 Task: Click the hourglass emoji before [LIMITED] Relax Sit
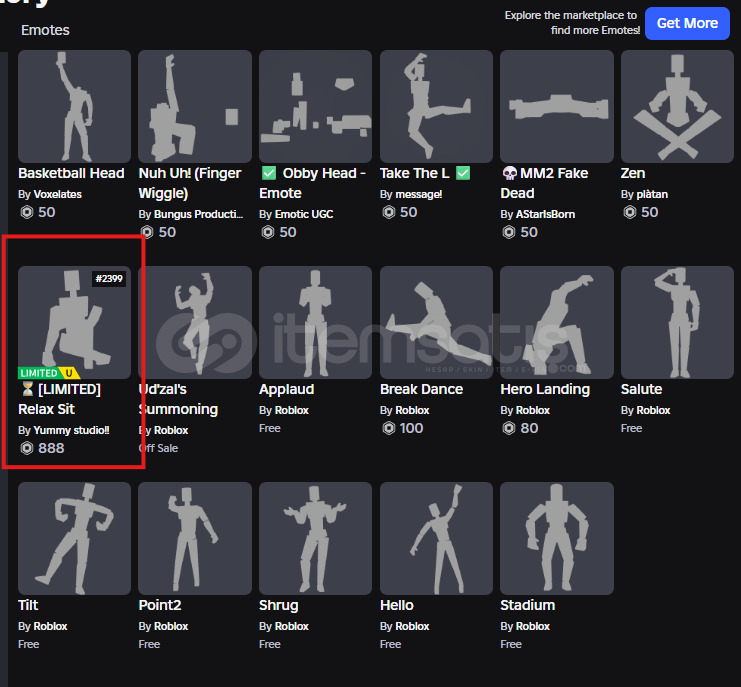point(28,389)
